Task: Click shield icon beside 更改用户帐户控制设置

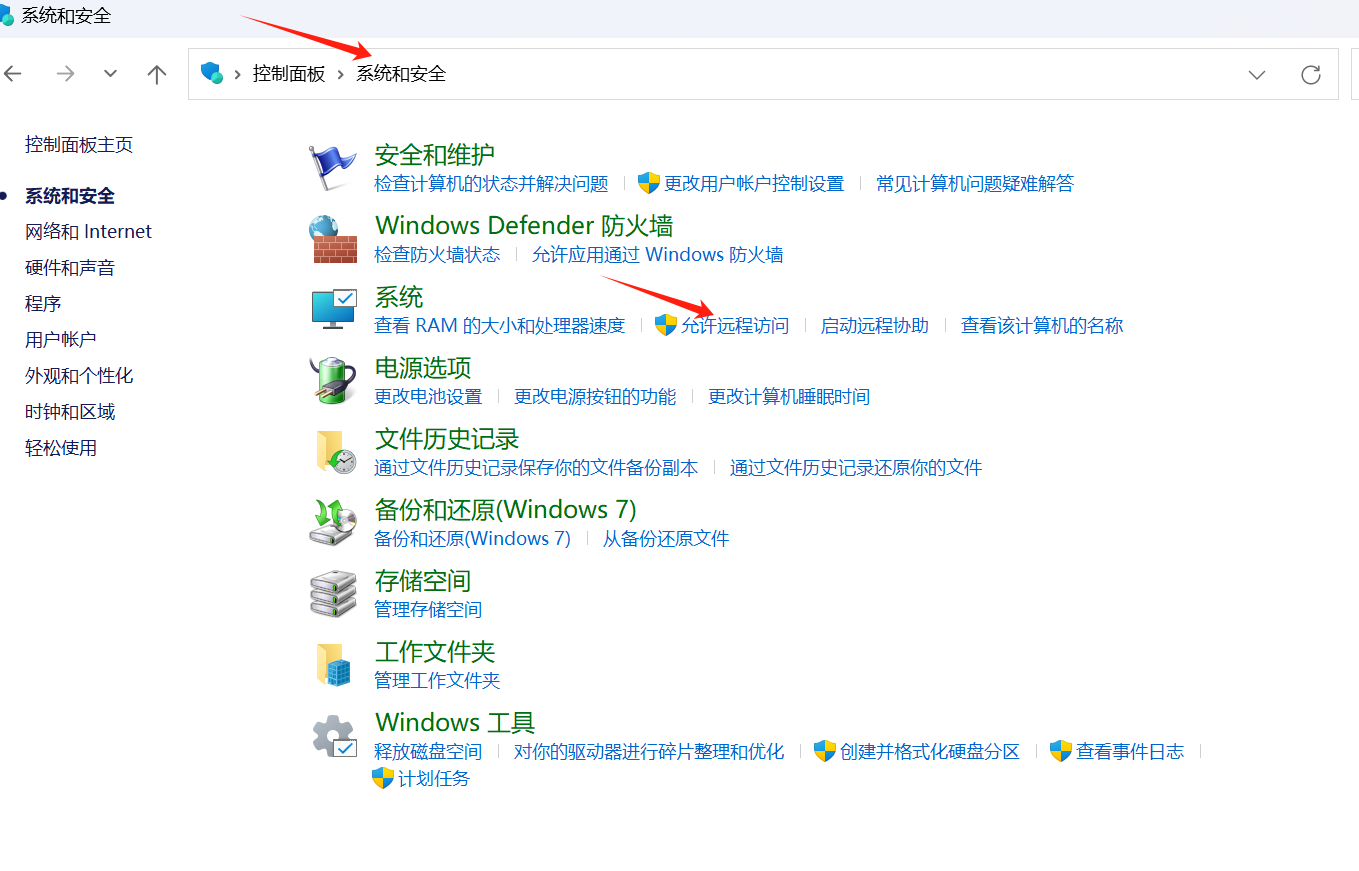Action: (649, 183)
